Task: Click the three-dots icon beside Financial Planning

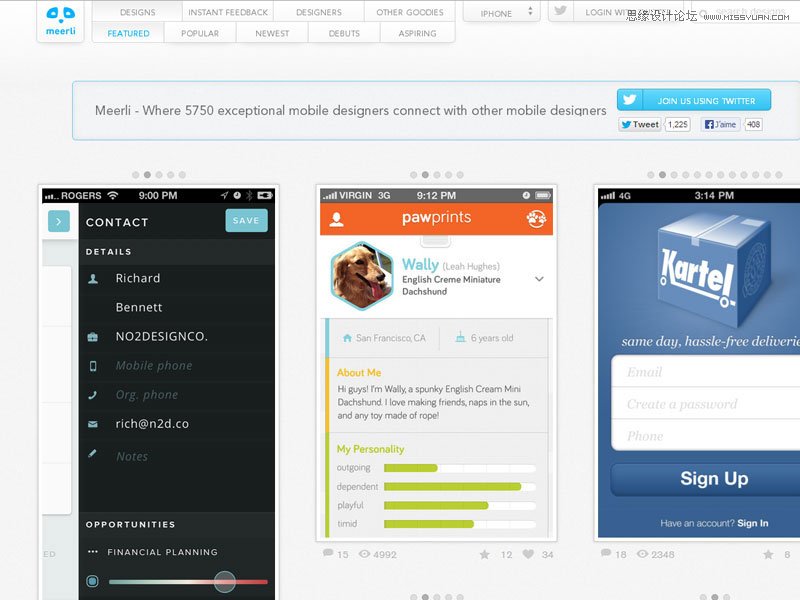Action: [92, 552]
